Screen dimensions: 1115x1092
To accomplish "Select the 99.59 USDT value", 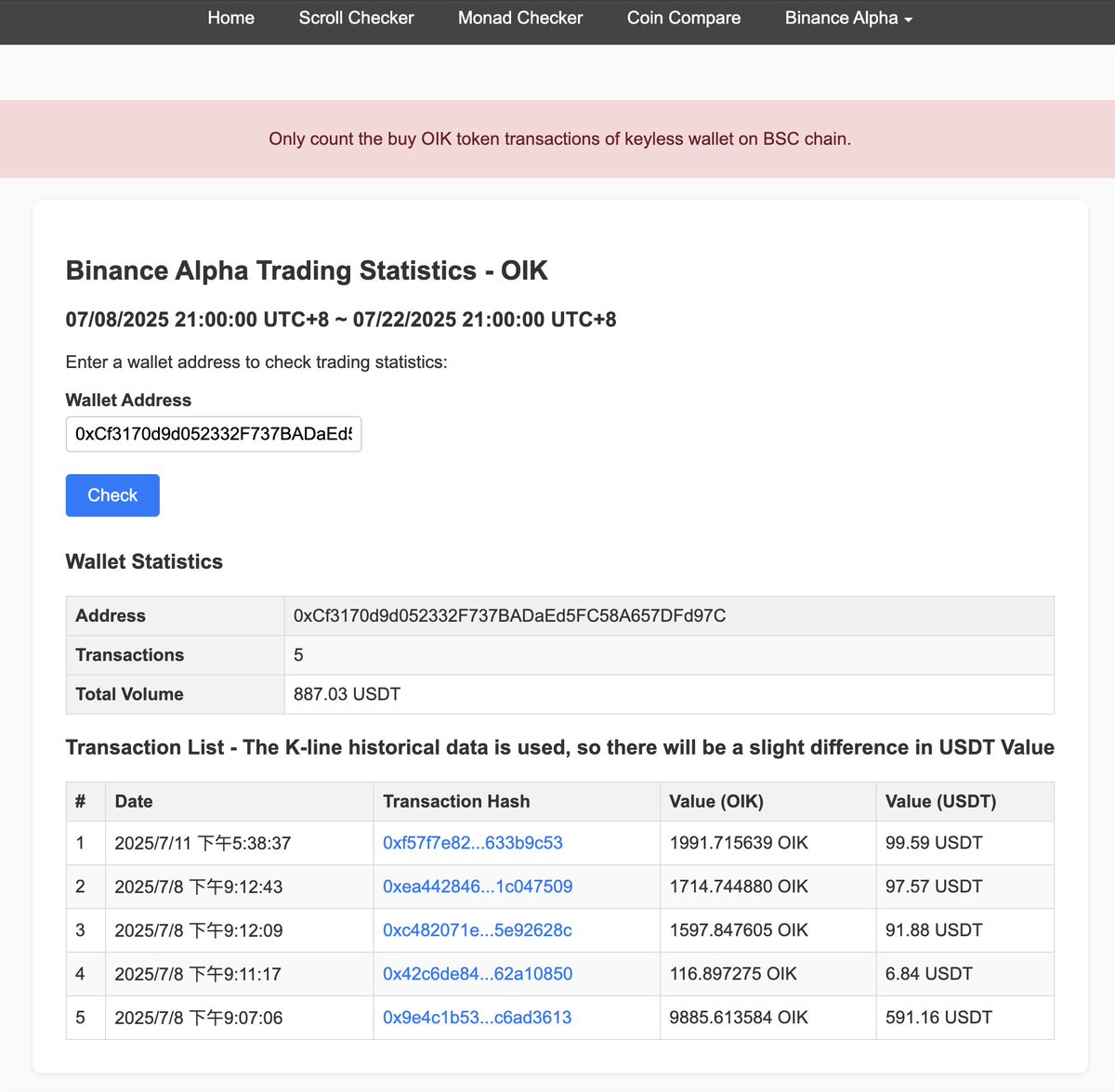I will (x=934, y=843).
